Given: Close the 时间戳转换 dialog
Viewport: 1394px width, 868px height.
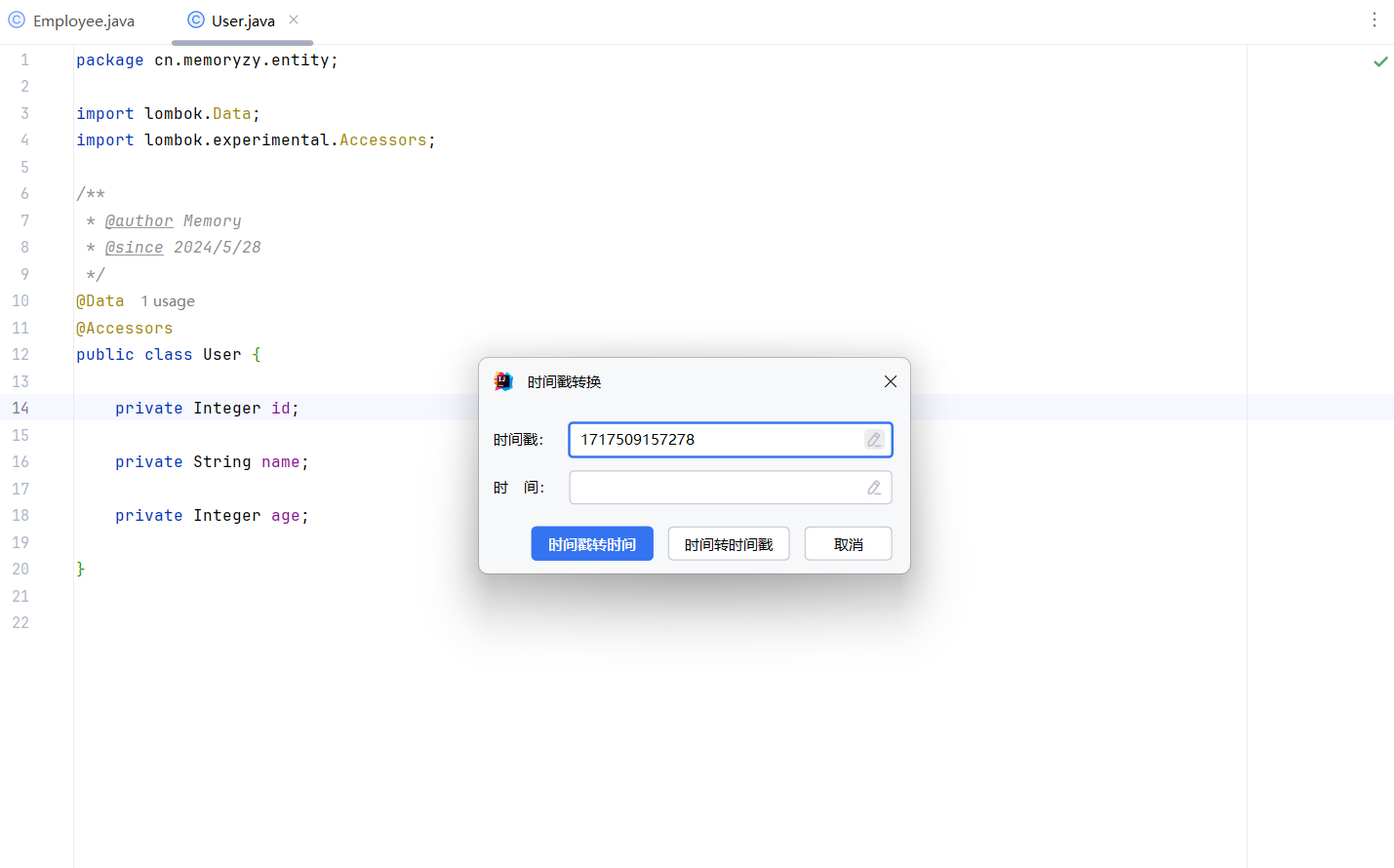Looking at the screenshot, I should pyautogui.click(x=890, y=381).
